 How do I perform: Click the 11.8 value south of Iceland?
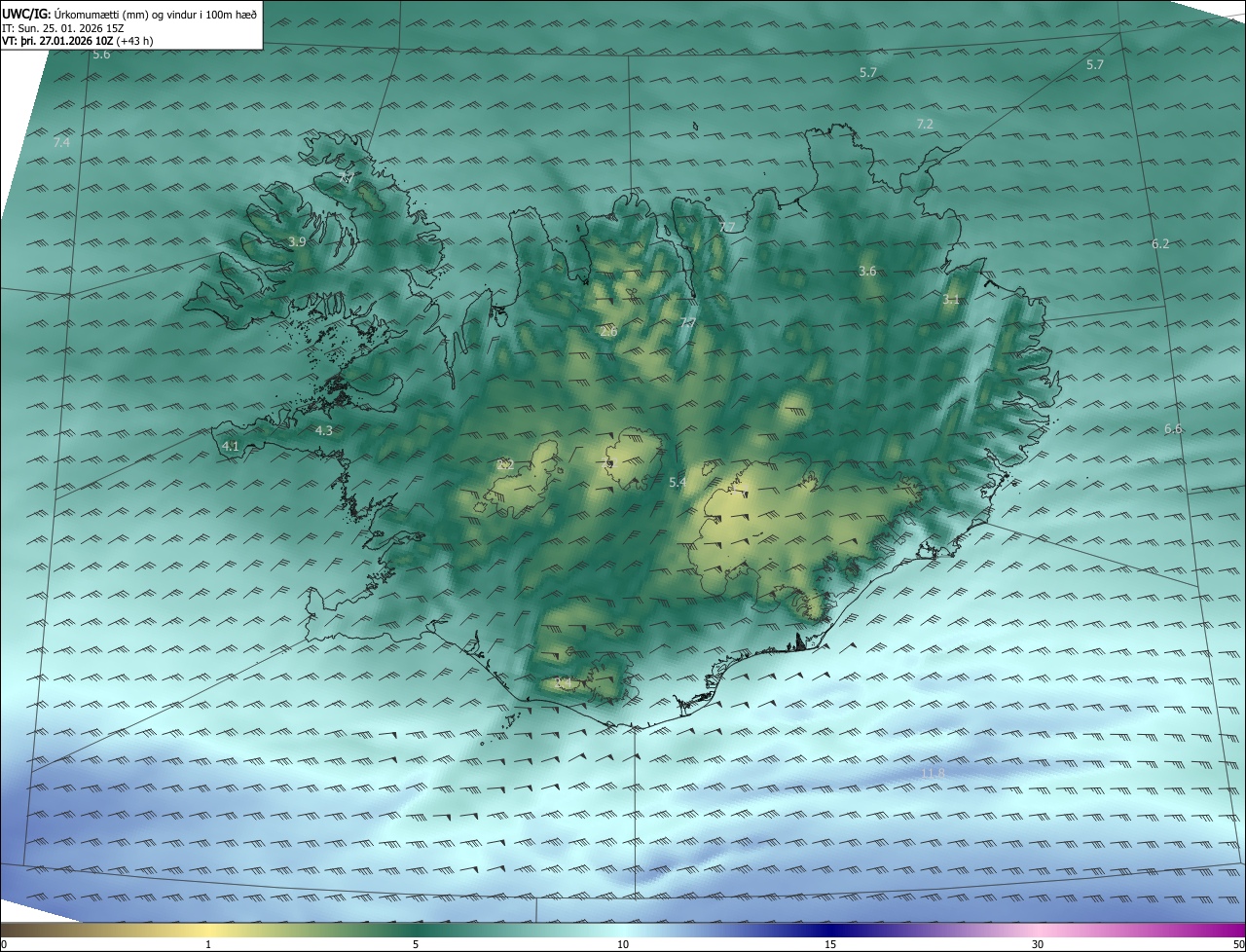pyautogui.click(x=933, y=773)
